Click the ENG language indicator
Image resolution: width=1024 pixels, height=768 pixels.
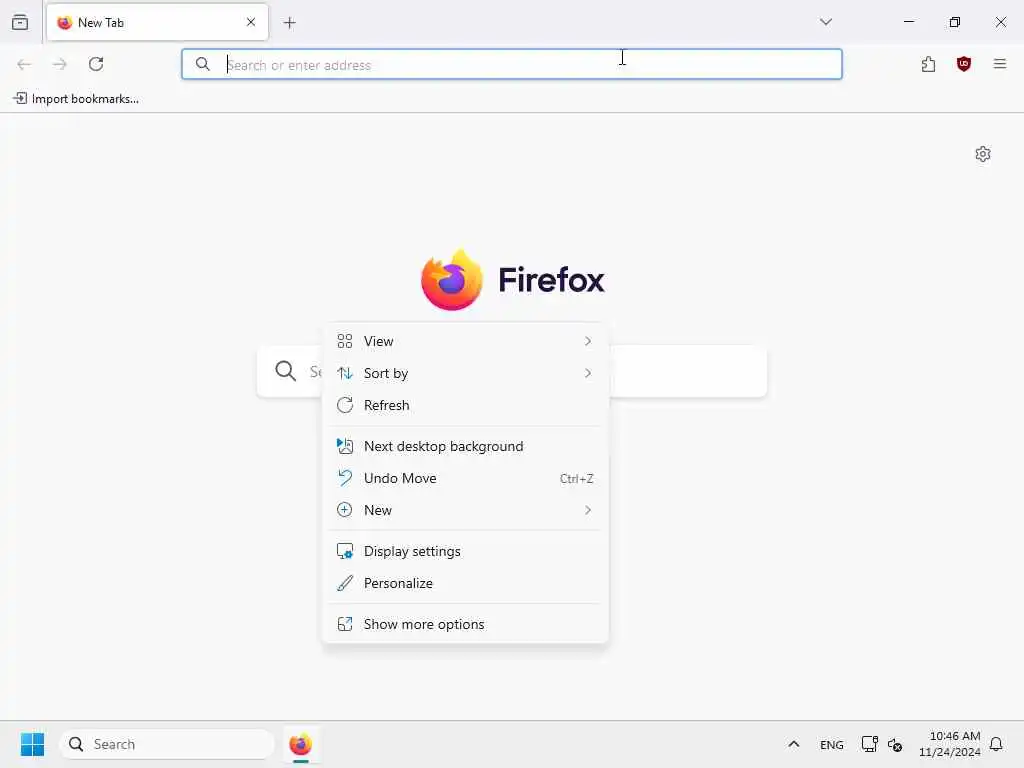831,745
